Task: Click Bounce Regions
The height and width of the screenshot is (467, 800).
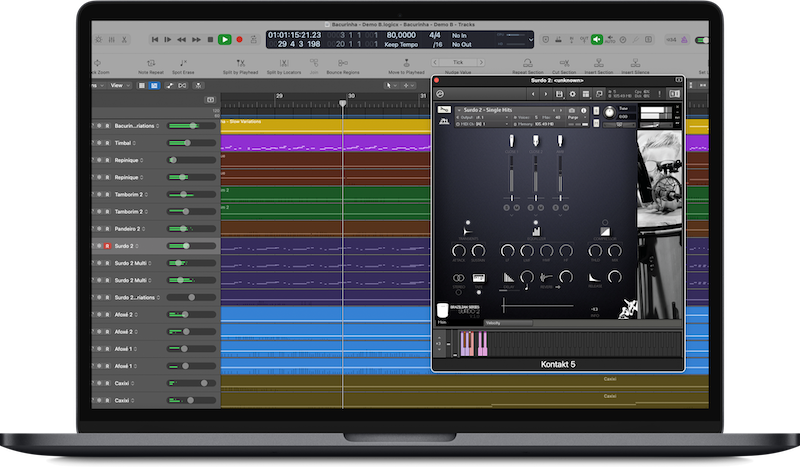Action: (x=343, y=66)
